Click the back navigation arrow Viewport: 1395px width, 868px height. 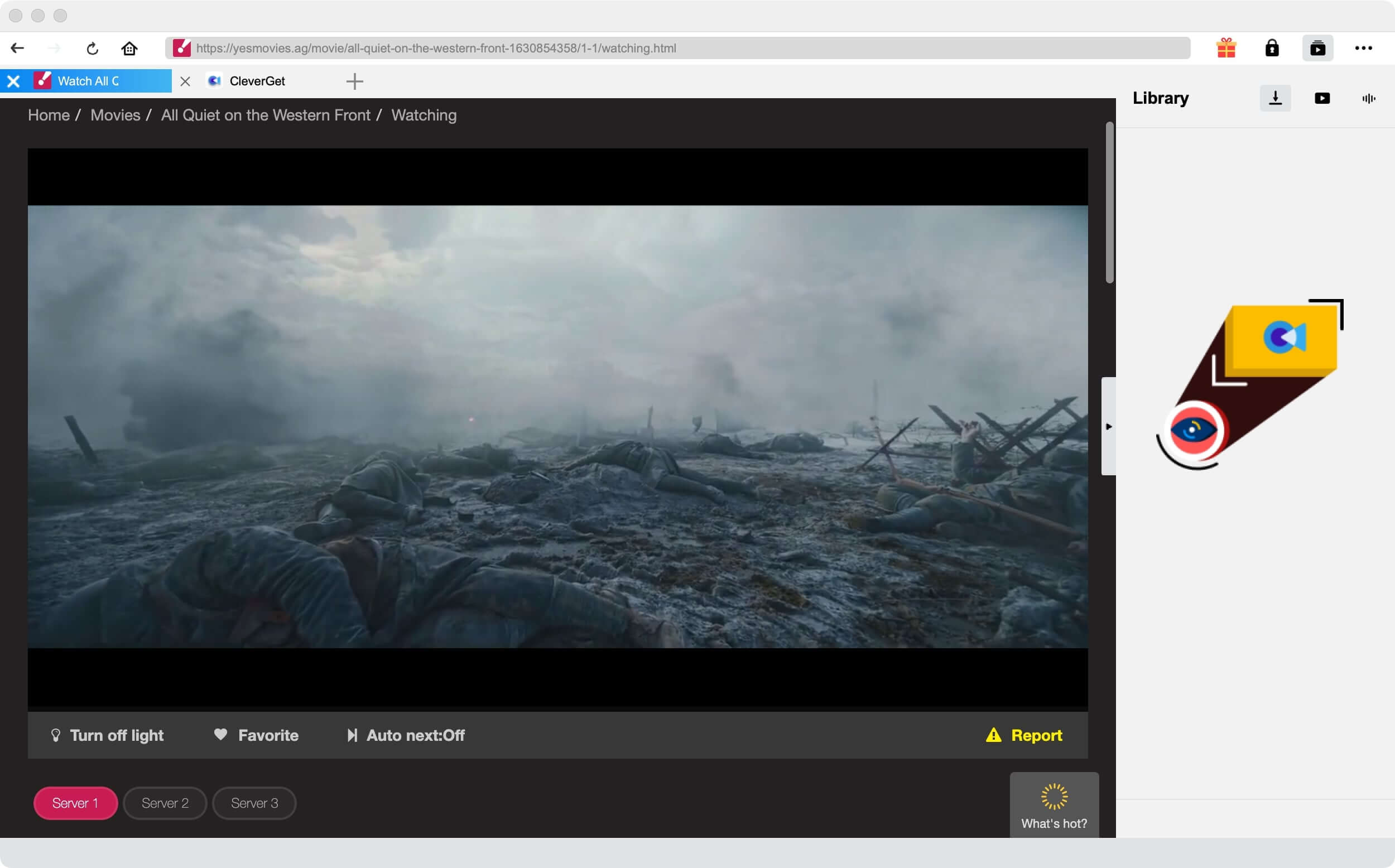(17, 48)
